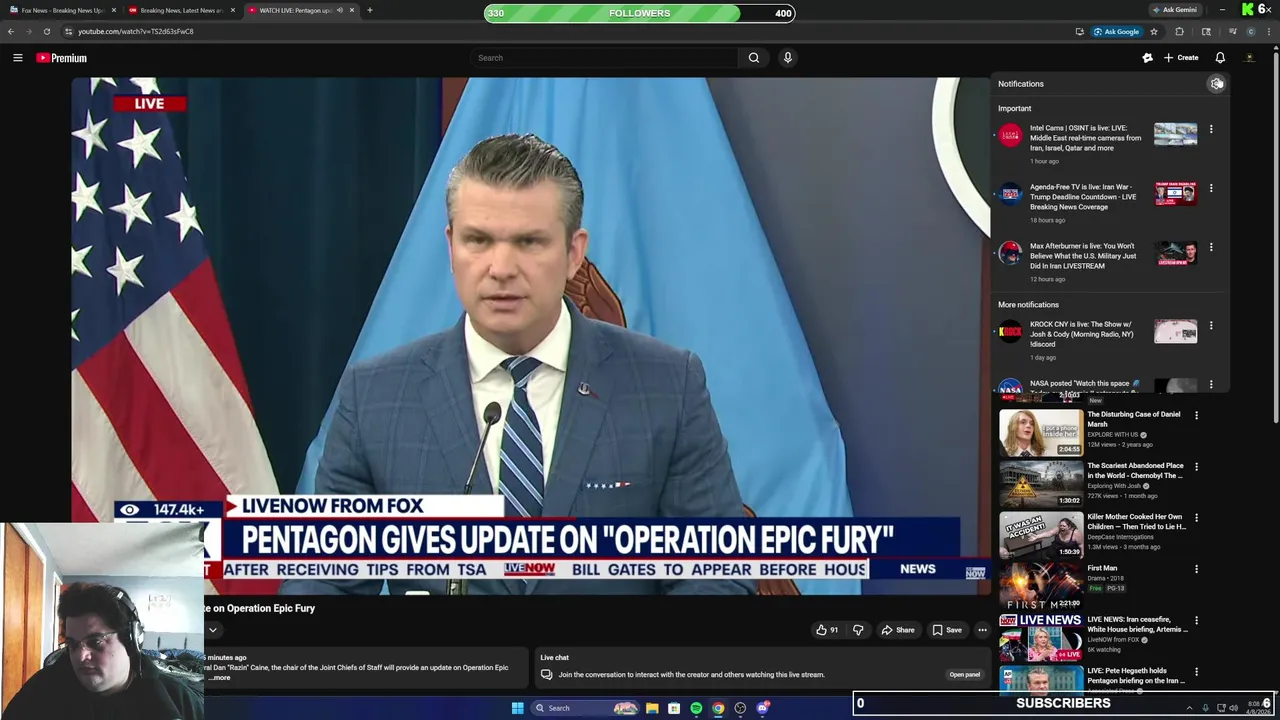Open options for Daniel Marsh video

pyautogui.click(x=1196, y=415)
